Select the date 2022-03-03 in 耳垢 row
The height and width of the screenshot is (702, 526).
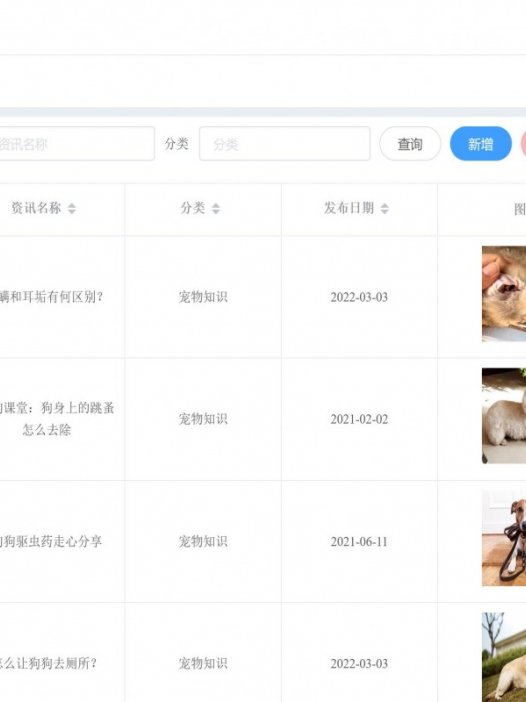359,297
